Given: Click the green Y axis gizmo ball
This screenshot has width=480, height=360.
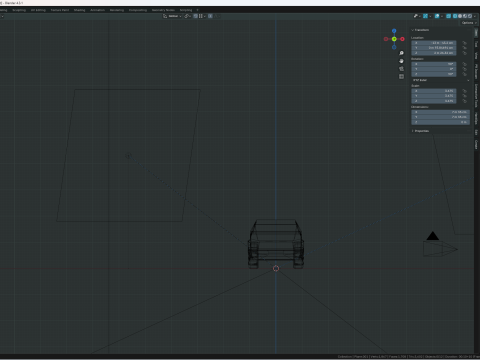Looking at the screenshot, I should (x=394, y=39).
